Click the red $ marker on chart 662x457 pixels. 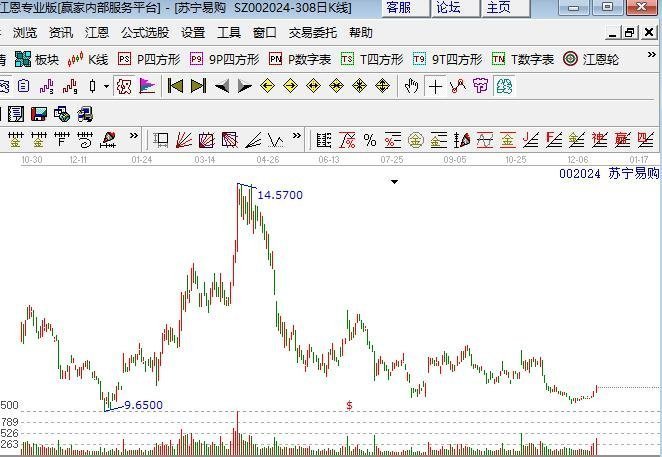[349, 405]
